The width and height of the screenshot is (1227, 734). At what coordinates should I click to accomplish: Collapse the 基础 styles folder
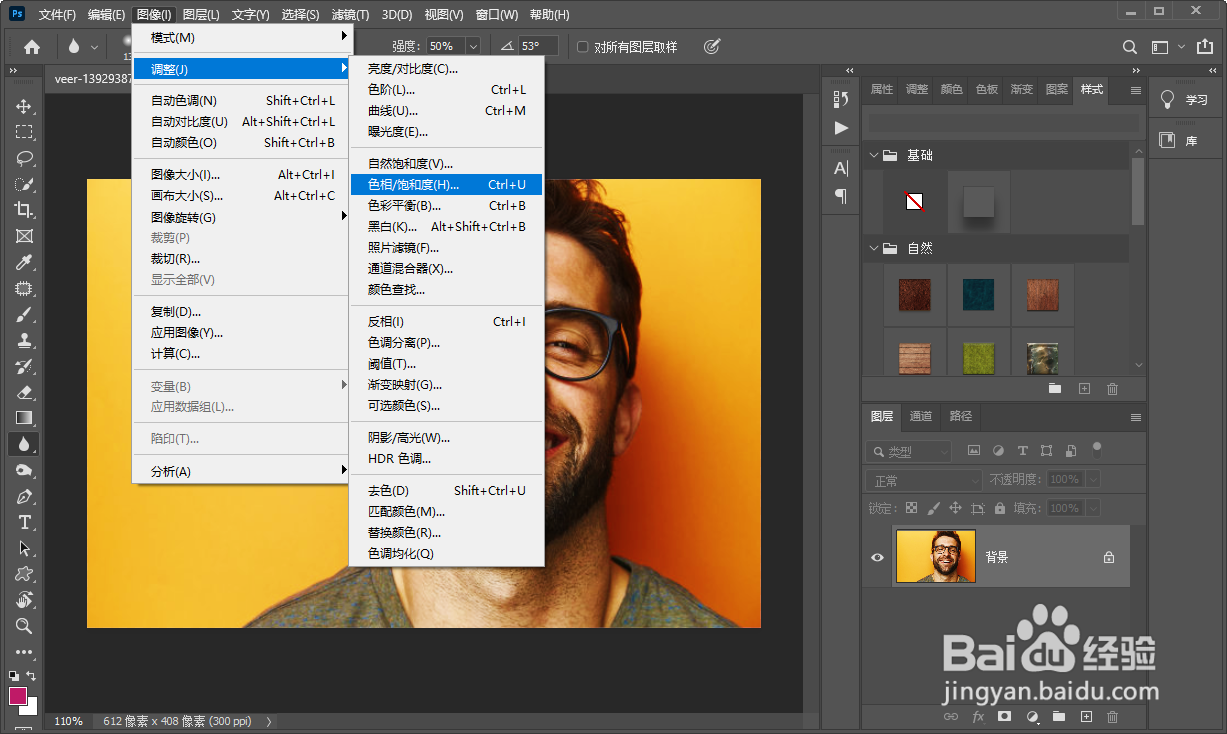pos(874,155)
